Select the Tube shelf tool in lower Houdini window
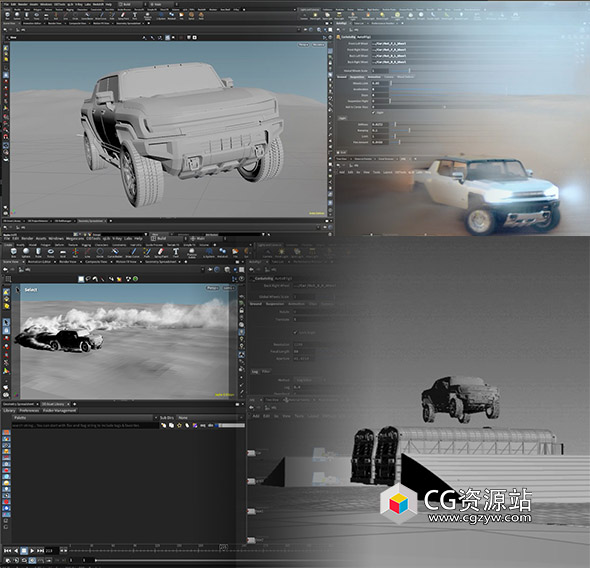The height and width of the screenshot is (568, 590). [38, 252]
